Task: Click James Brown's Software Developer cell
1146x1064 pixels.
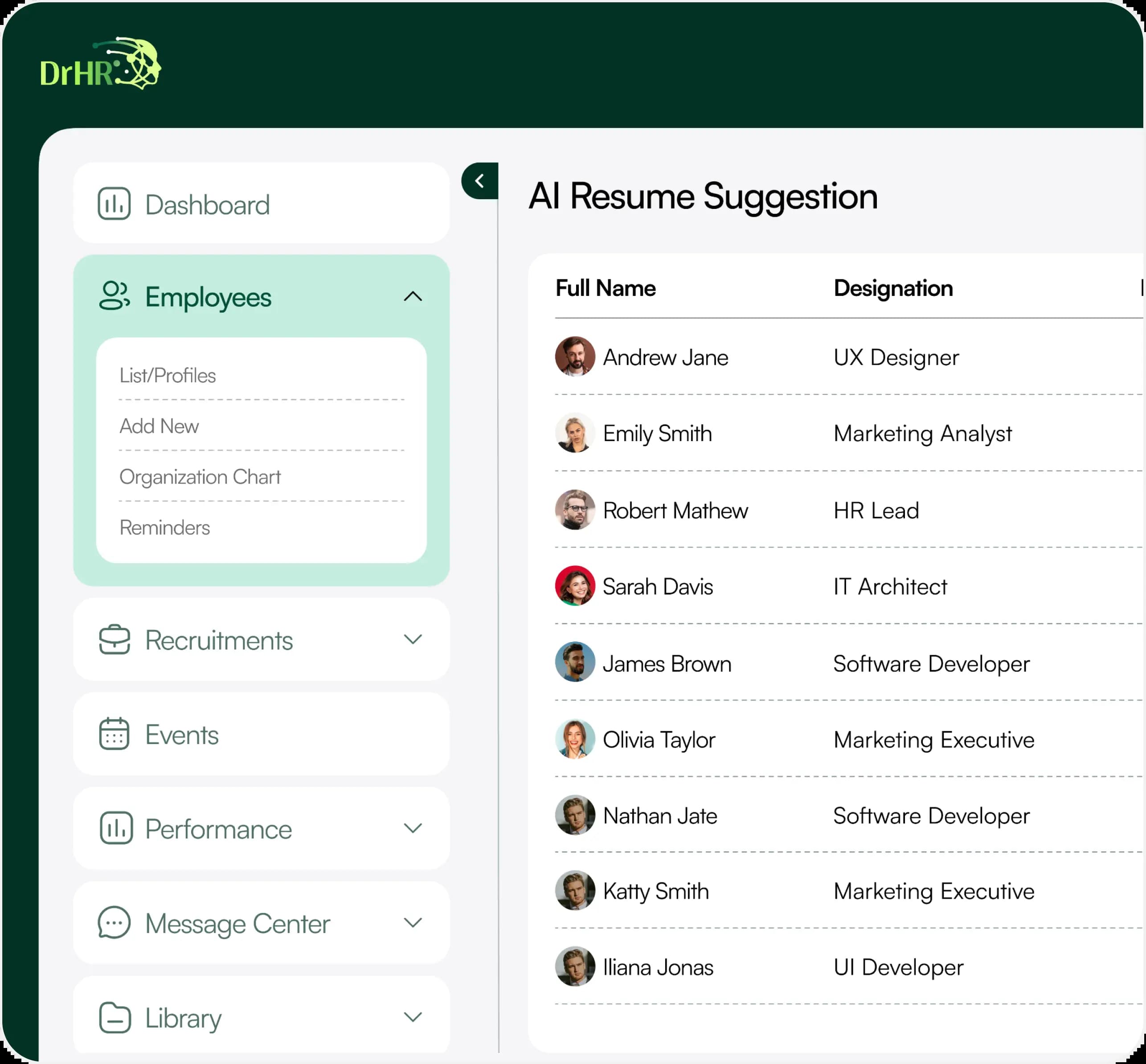Action: [x=931, y=664]
